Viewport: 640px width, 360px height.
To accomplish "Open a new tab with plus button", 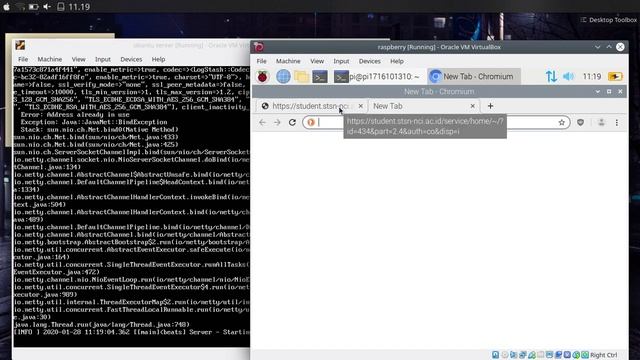I will click(491, 106).
